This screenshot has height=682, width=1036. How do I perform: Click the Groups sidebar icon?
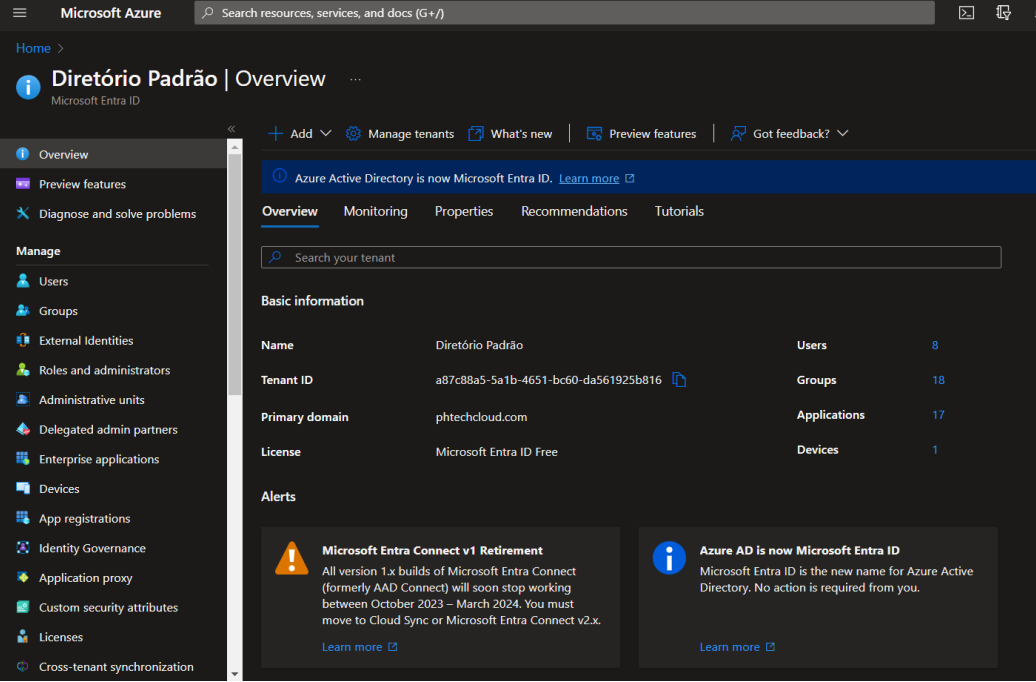point(22,311)
